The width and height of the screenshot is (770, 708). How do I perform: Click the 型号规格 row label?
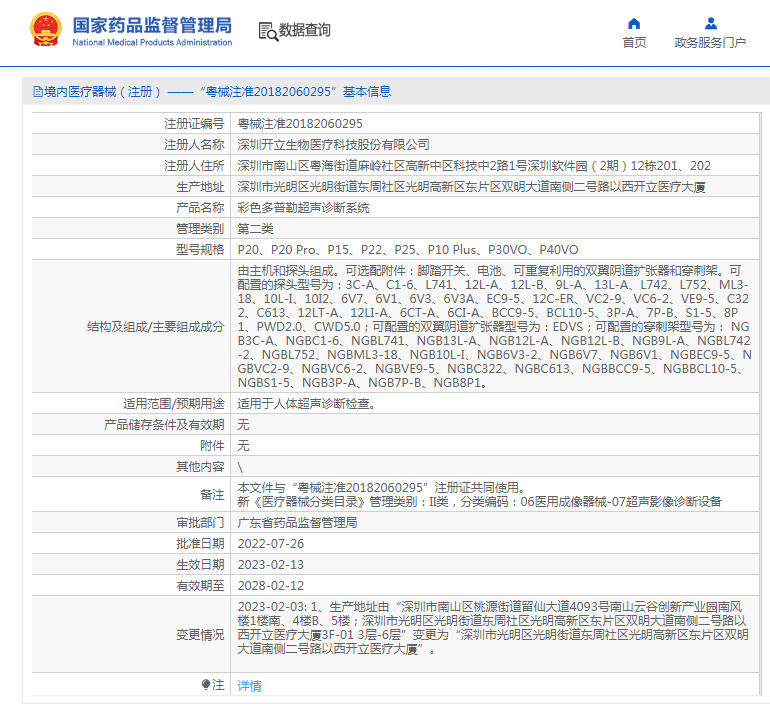pyautogui.click(x=200, y=250)
